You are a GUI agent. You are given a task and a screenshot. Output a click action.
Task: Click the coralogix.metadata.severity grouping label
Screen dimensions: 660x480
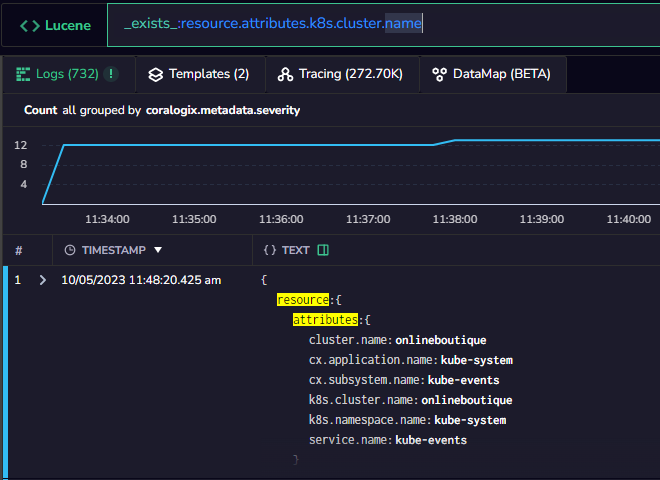click(x=223, y=110)
